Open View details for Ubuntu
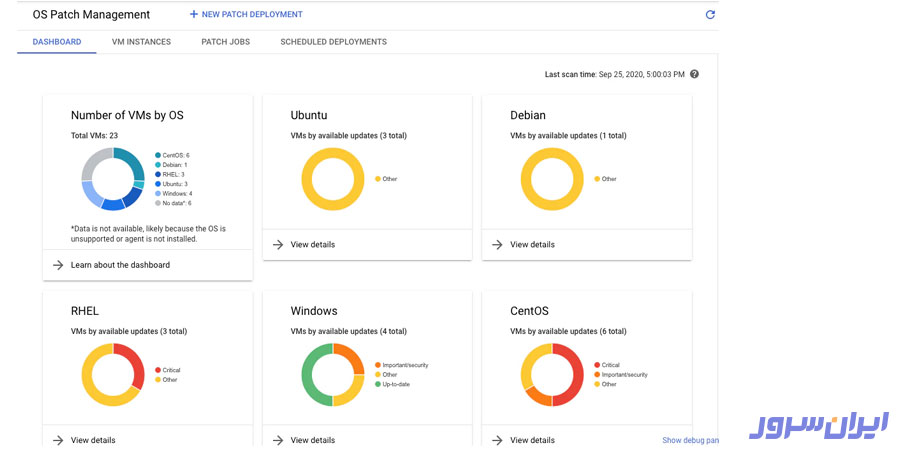This screenshot has width=900, height=450. (312, 245)
